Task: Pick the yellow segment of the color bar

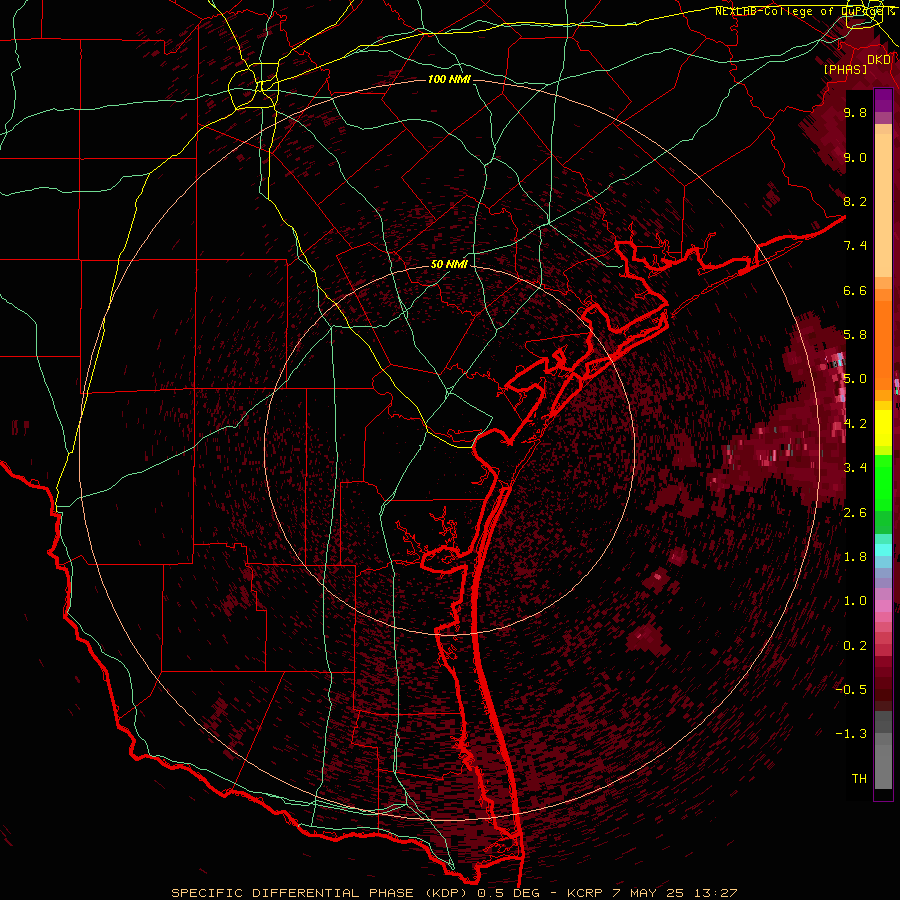Action: 883,428
